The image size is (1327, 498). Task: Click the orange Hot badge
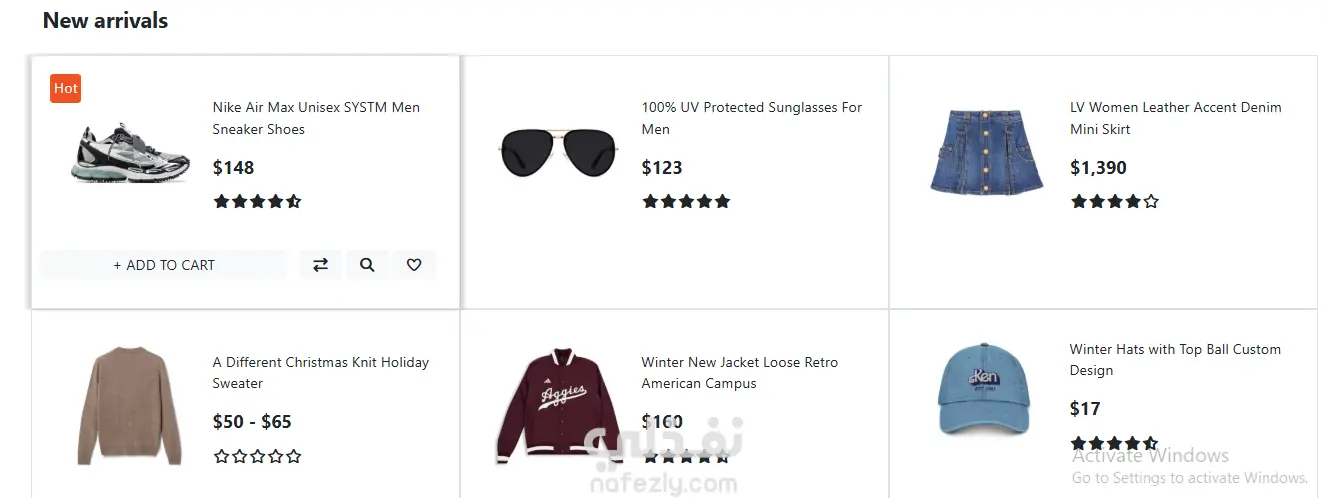(66, 88)
